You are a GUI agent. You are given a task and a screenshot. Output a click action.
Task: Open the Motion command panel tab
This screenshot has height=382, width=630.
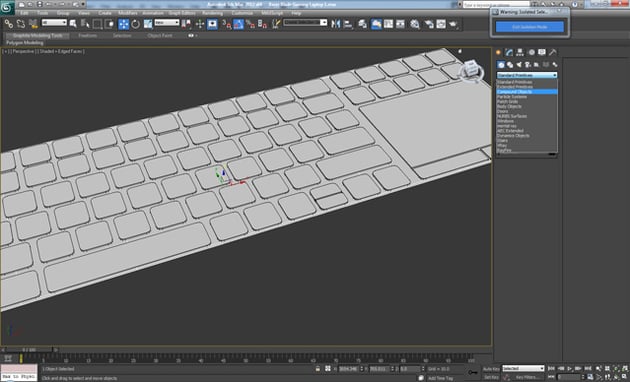pyautogui.click(x=531, y=52)
